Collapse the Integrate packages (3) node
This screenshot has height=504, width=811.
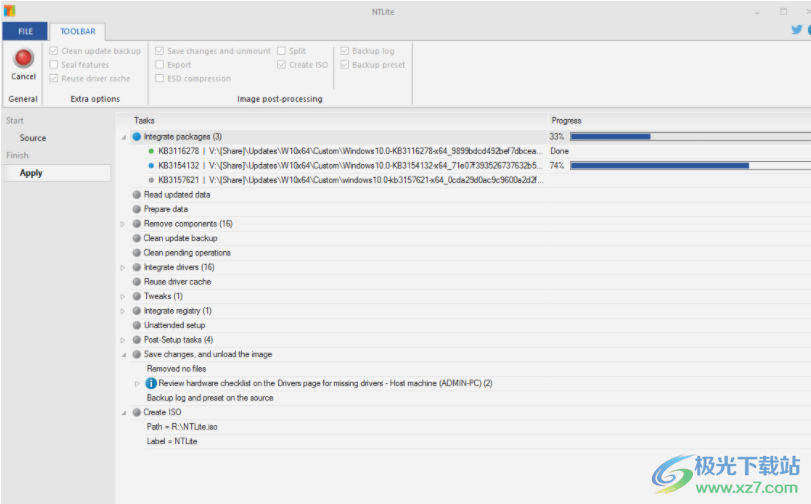click(124, 137)
